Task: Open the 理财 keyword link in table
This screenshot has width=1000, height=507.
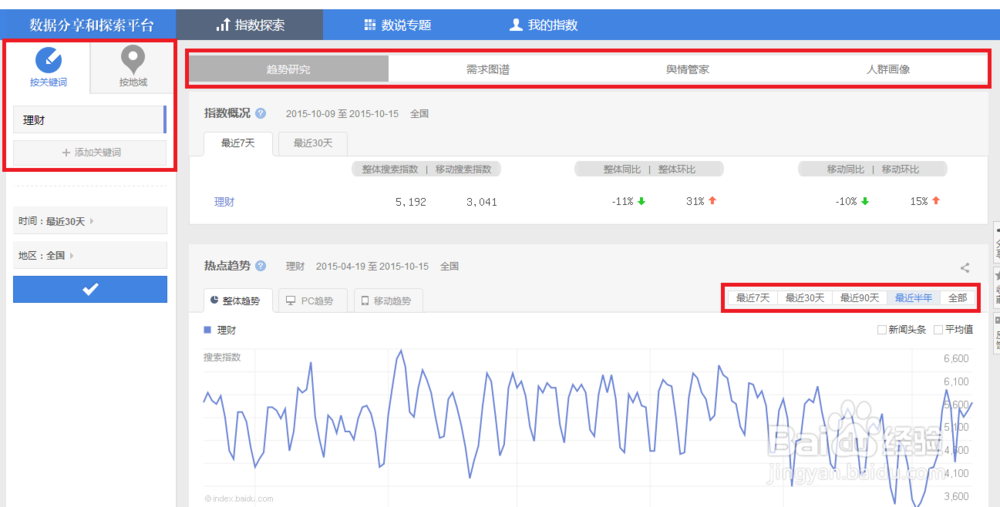Action: click(x=224, y=202)
